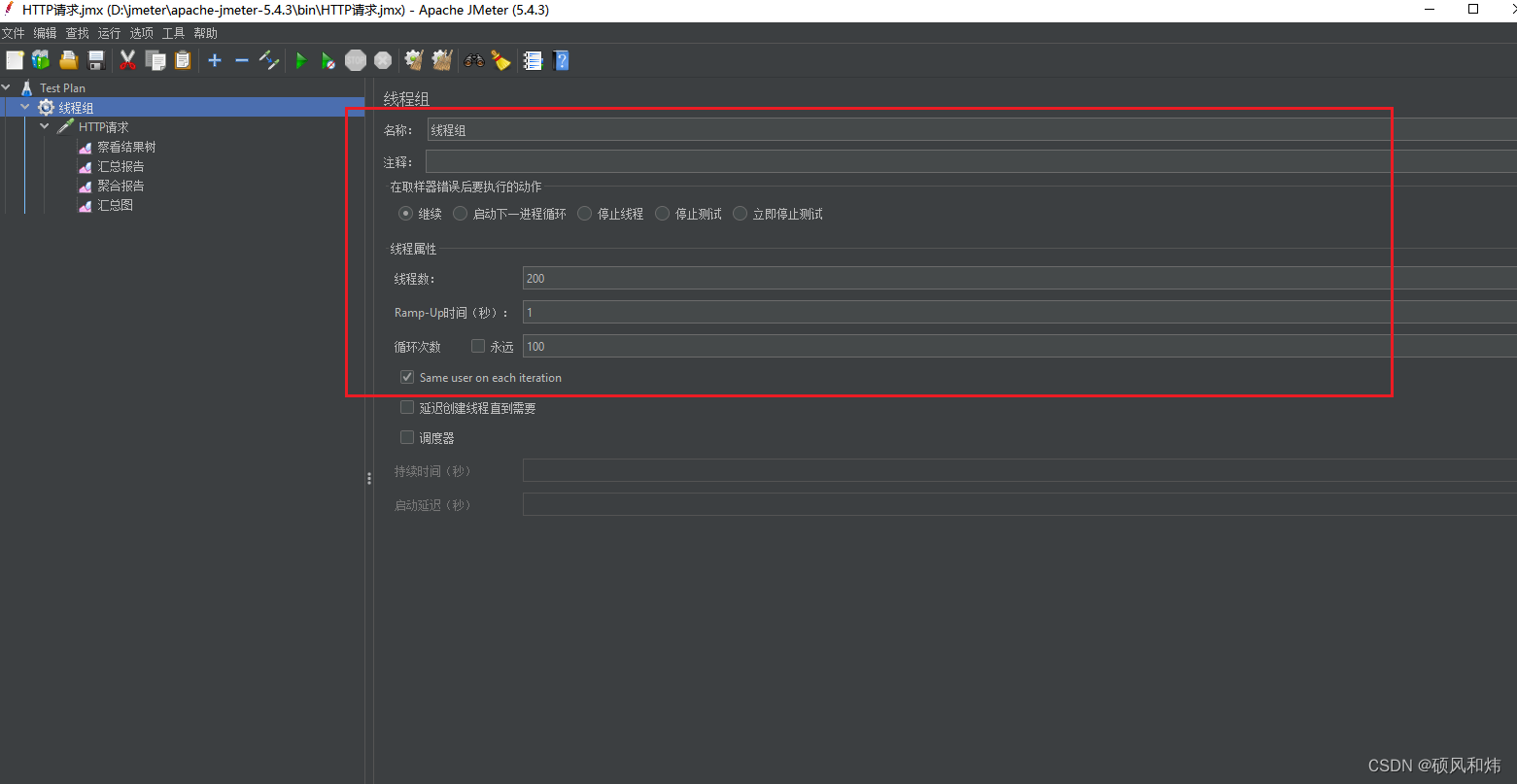The height and width of the screenshot is (784, 1517).
Task: Open the Function Helper list icon
Action: pyautogui.click(x=533, y=60)
